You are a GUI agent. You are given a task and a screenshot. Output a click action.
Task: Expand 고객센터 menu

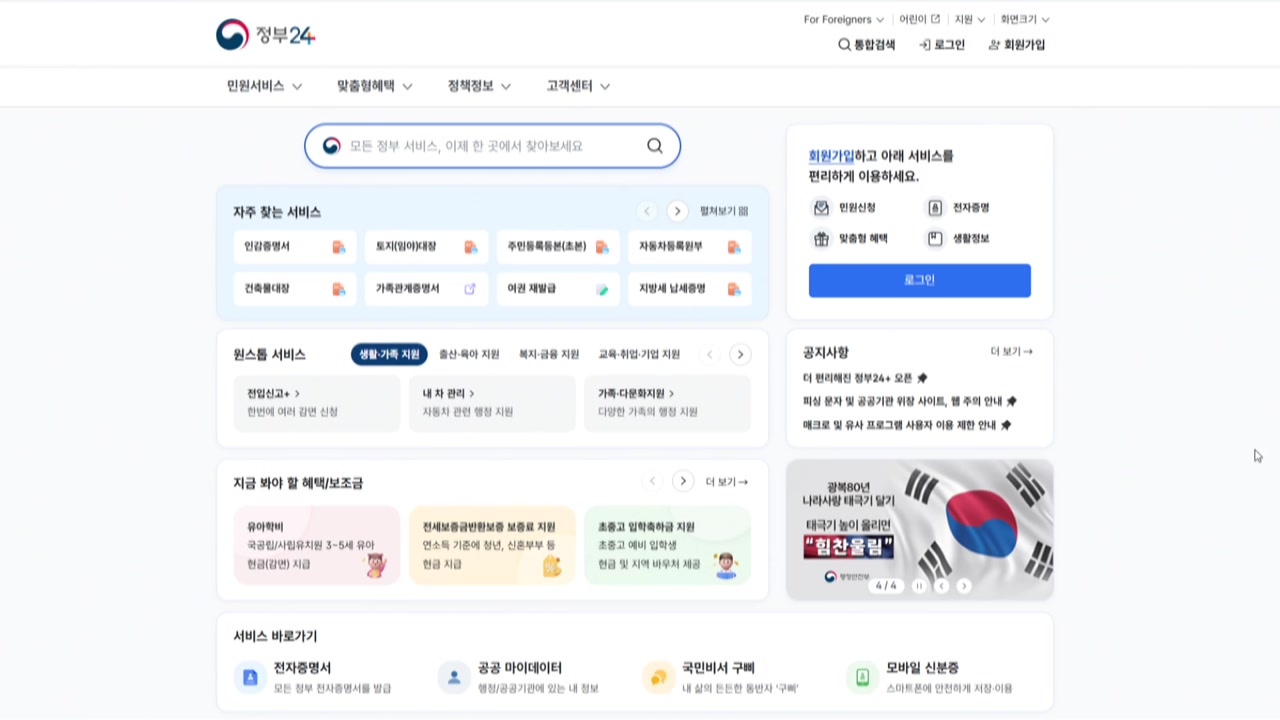coord(578,86)
